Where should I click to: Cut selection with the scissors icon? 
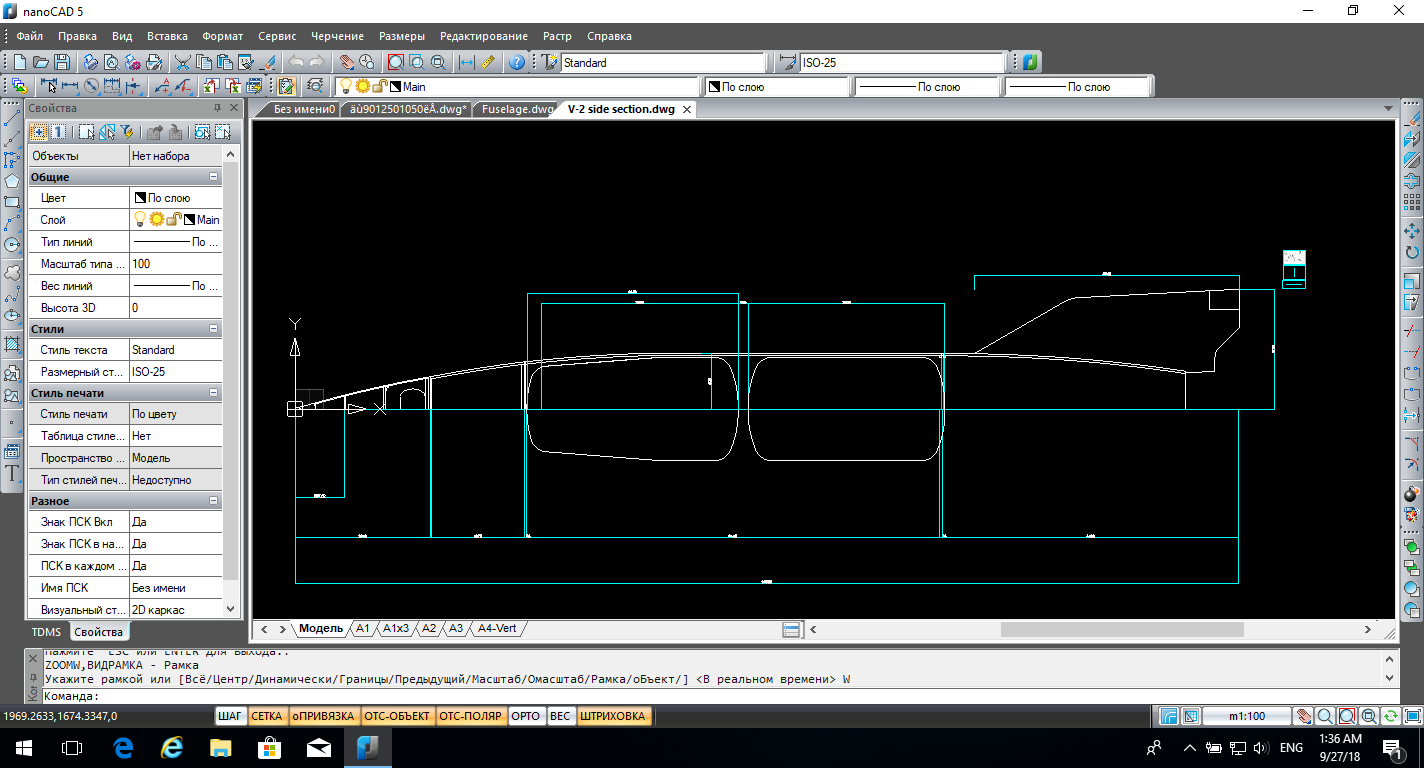tap(183, 62)
